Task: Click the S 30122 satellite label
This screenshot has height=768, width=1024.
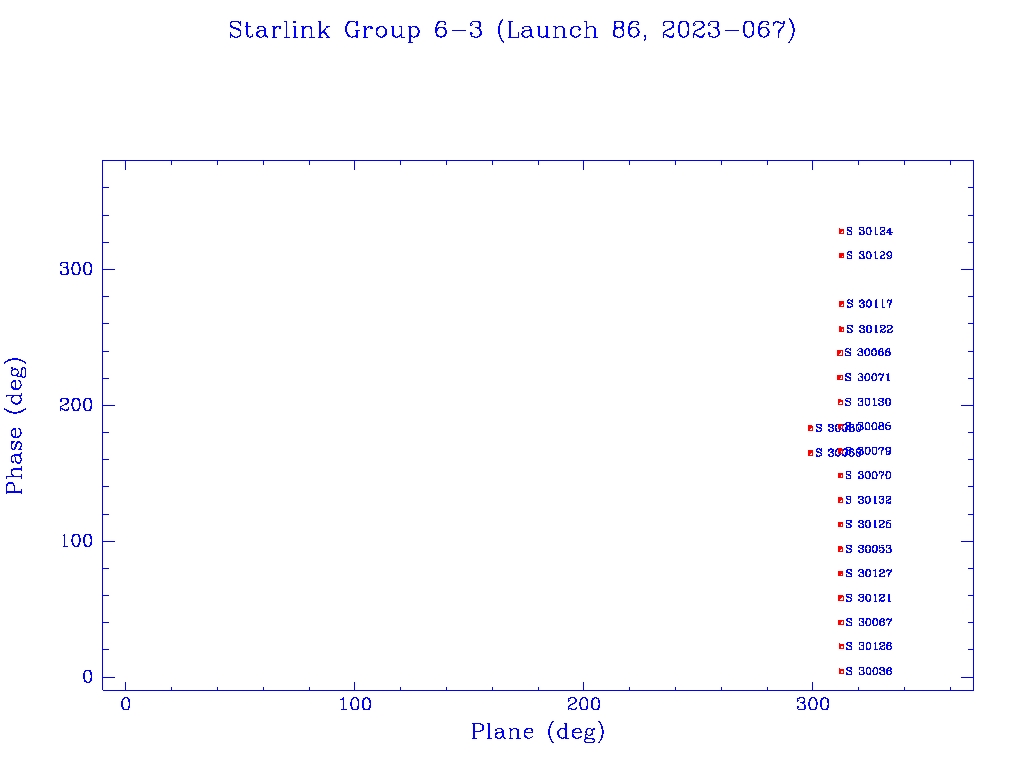Action: click(869, 329)
